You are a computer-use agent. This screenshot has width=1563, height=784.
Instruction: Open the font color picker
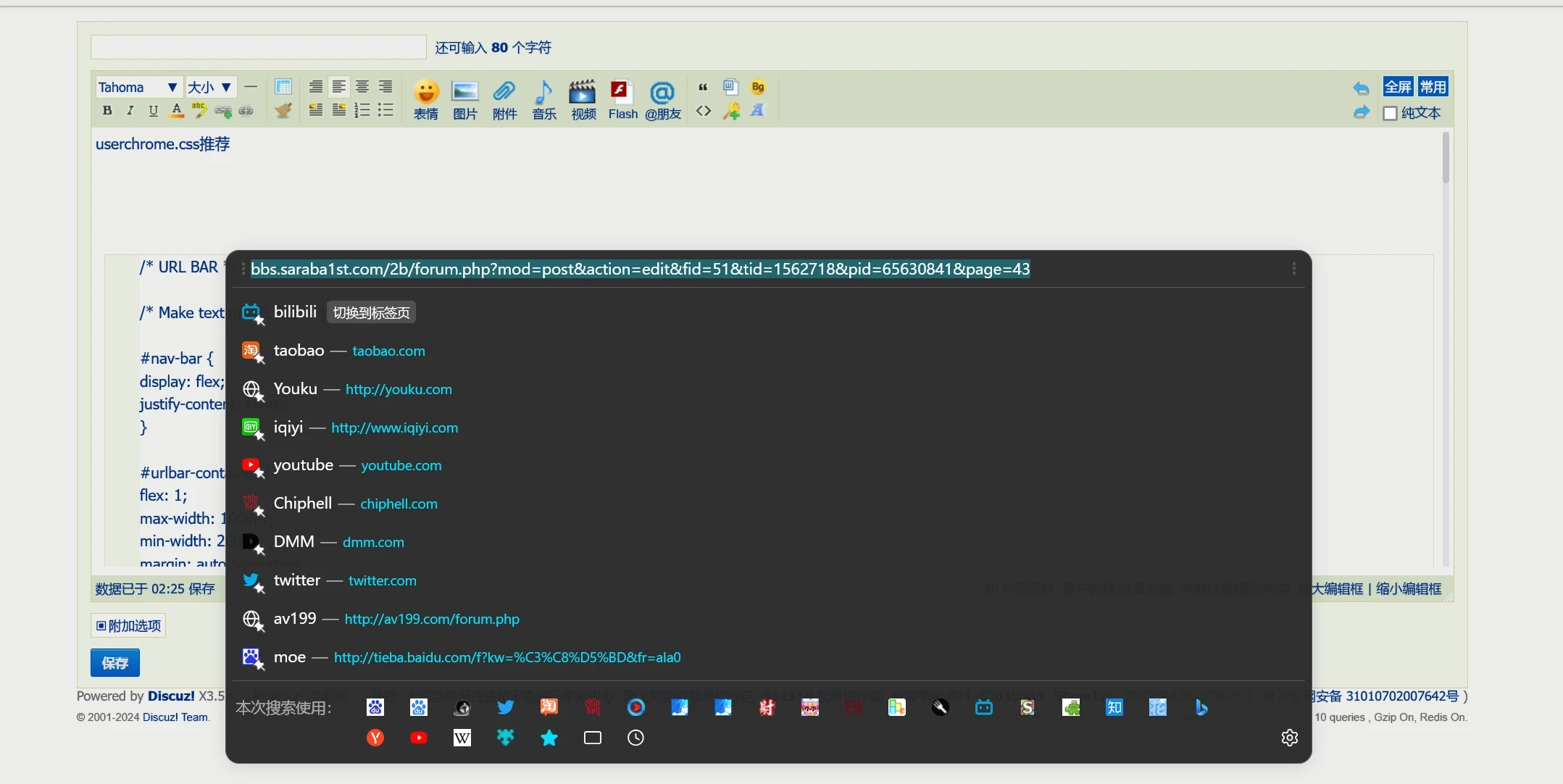(x=177, y=110)
